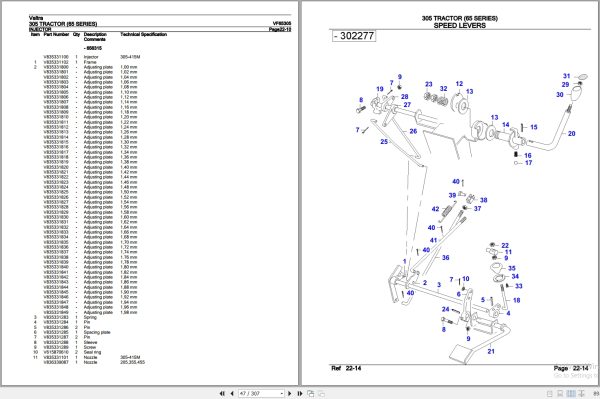Click callout number 25 on the diagram
Viewport: 600px width, 399px height.
pyautogui.click(x=384, y=142)
